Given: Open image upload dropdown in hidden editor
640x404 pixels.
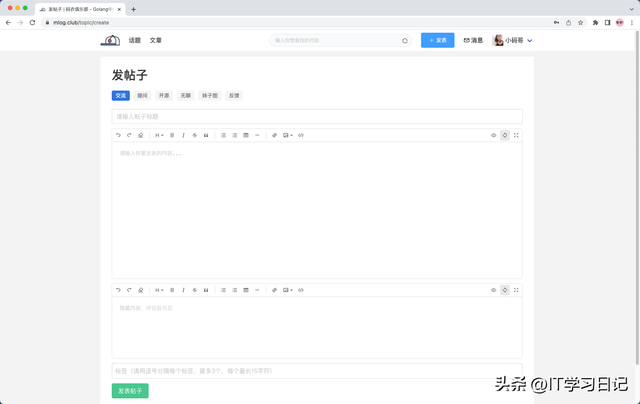Looking at the screenshot, I should 287,290.
